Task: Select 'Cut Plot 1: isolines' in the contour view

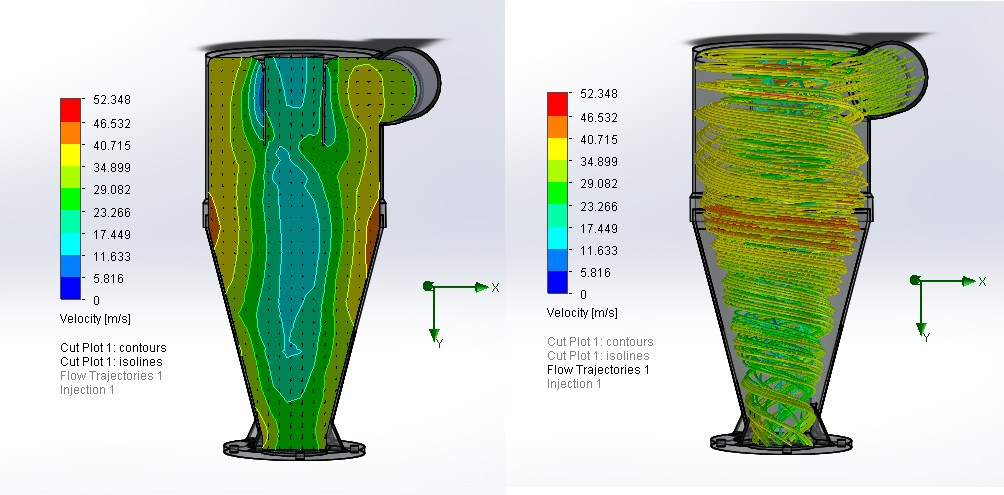Action: tap(109, 361)
